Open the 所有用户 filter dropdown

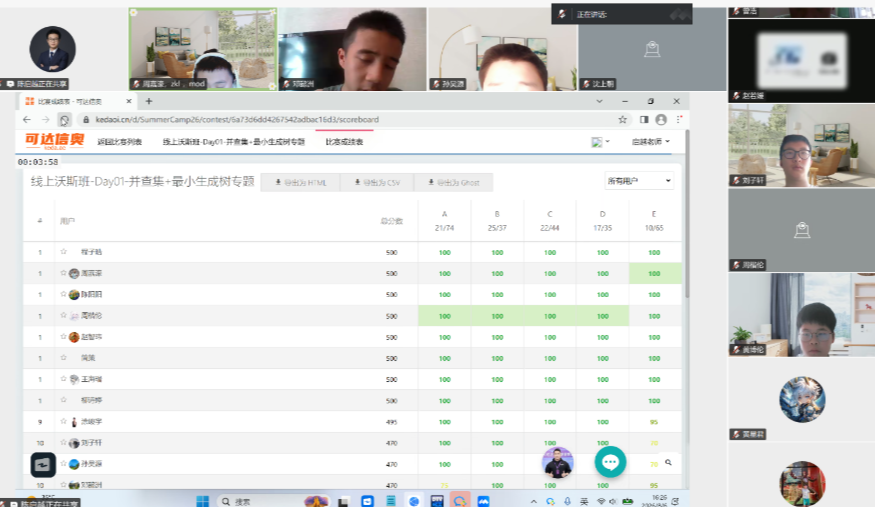[x=639, y=181]
